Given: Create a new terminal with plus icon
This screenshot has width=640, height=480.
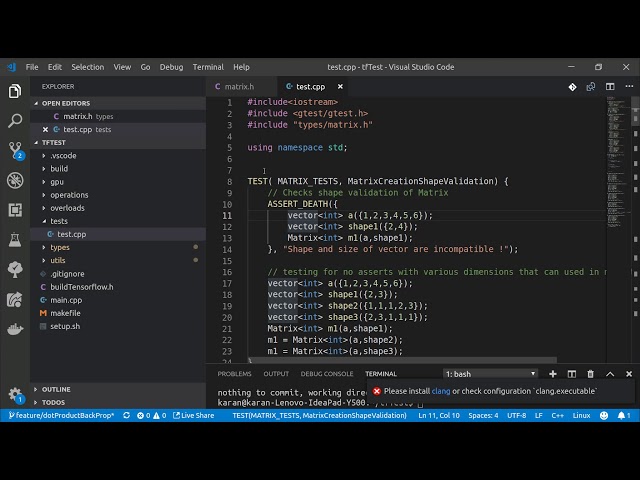Looking at the screenshot, I should [x=553, y=374].
